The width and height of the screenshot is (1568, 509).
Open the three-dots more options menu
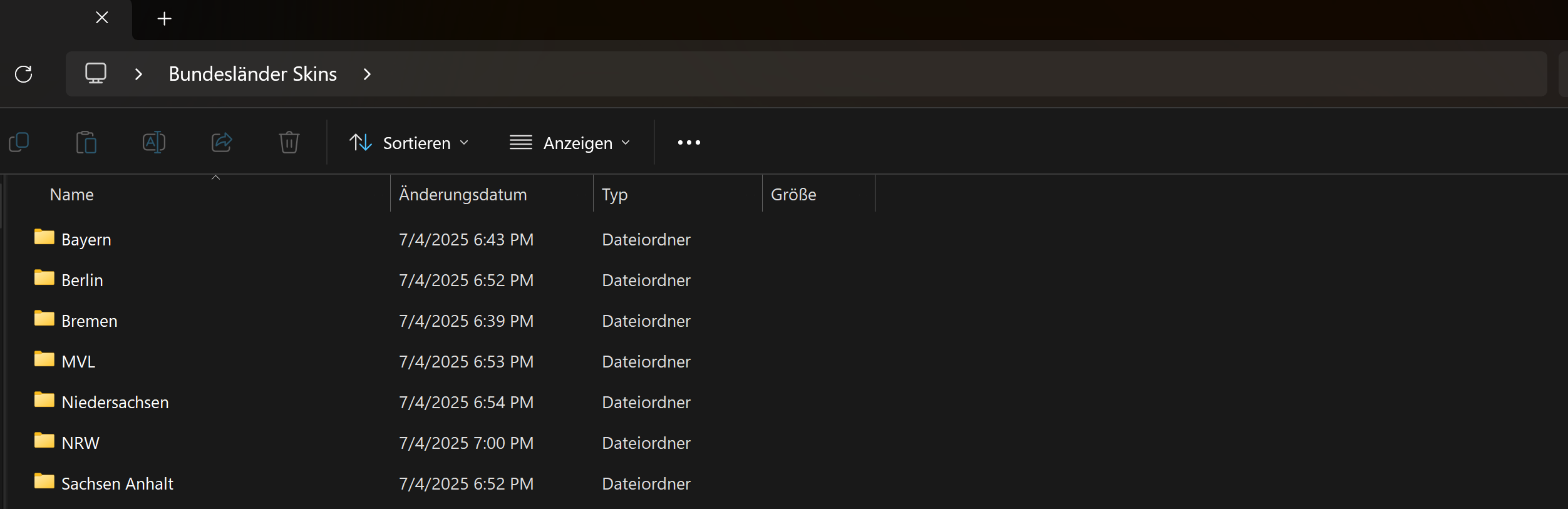(x=689, y=143)
